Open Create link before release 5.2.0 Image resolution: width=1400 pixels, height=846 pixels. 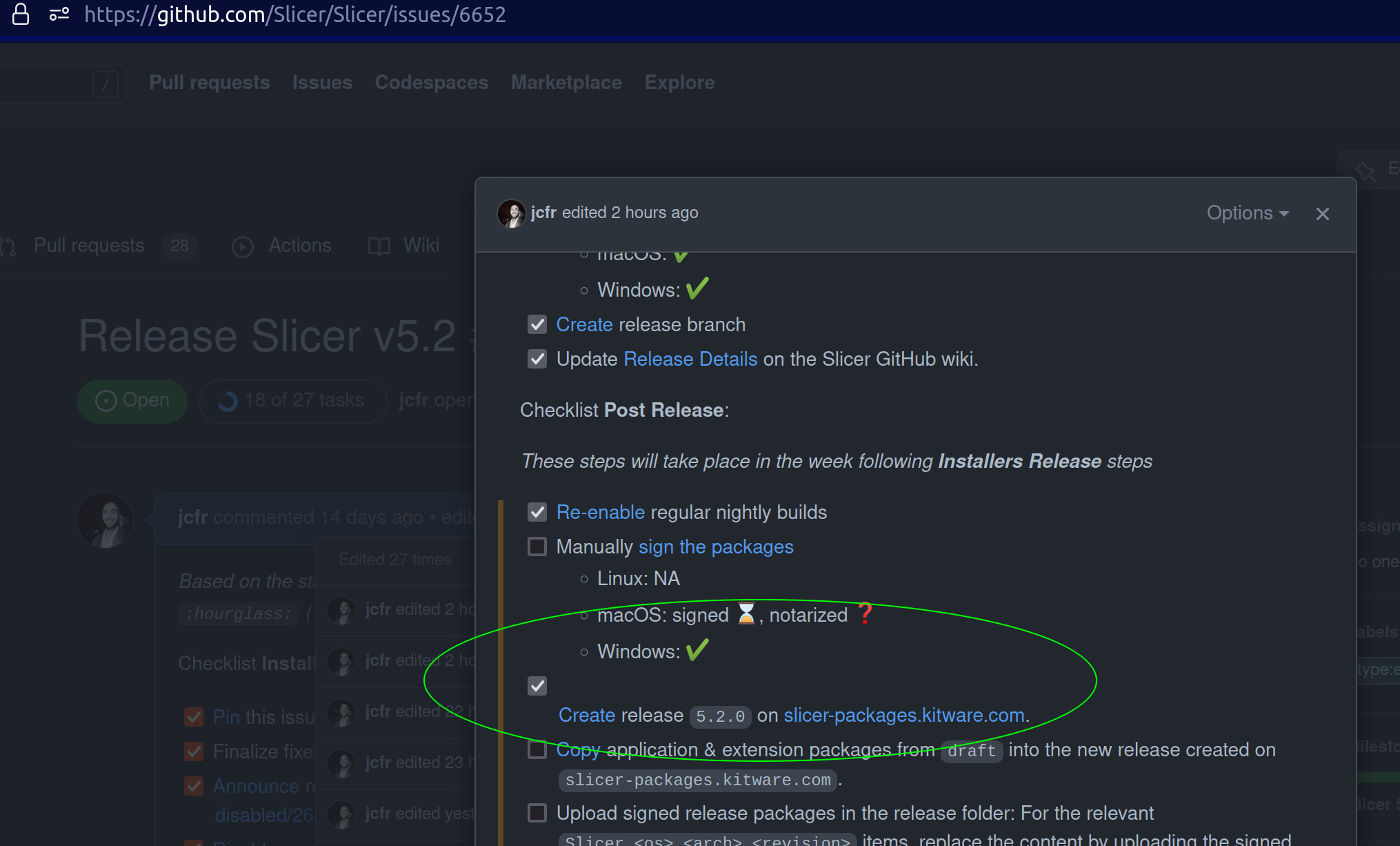pos(587,715)
